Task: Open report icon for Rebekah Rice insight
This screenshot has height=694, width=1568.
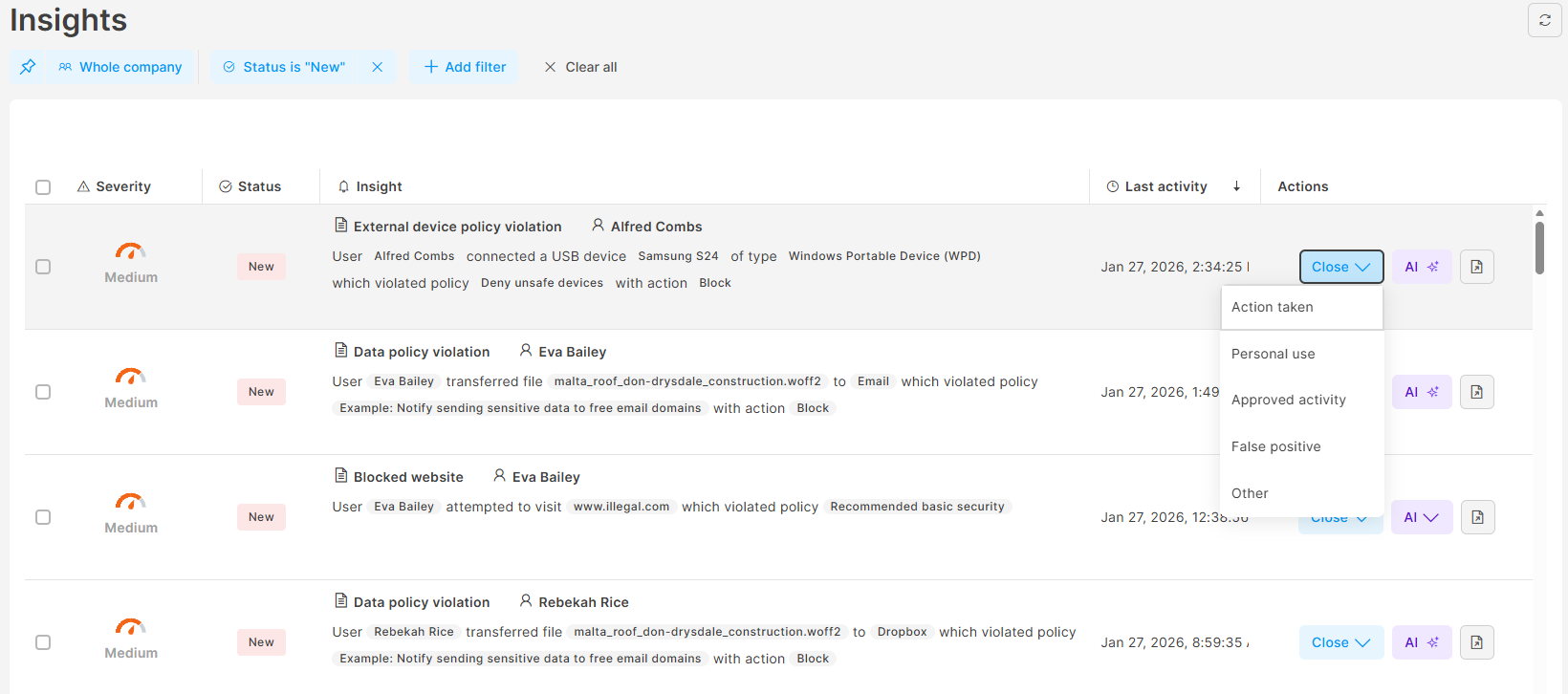Action: pos(1476,642)
